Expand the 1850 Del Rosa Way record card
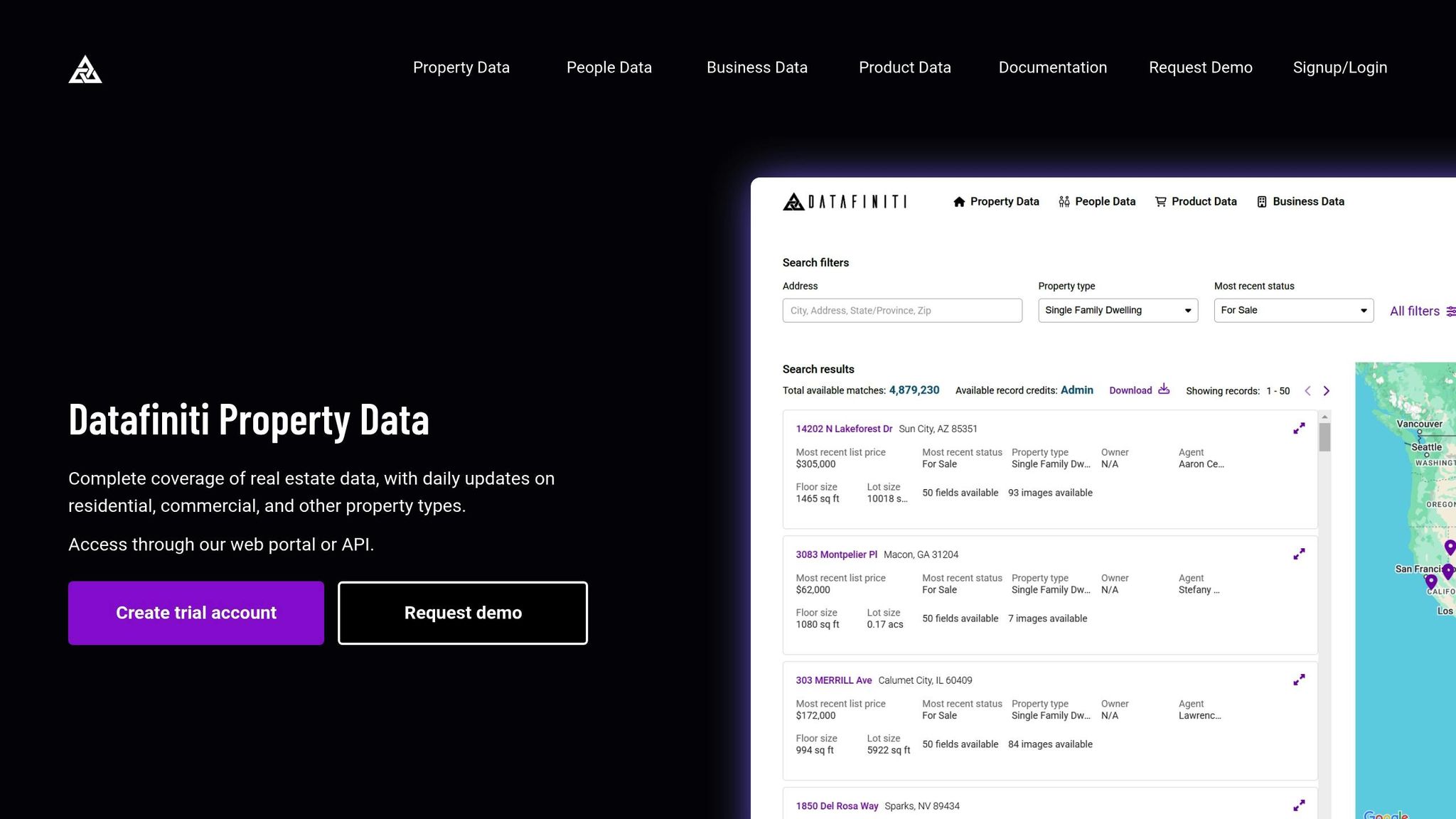1456x819 pixels. 1299,805
